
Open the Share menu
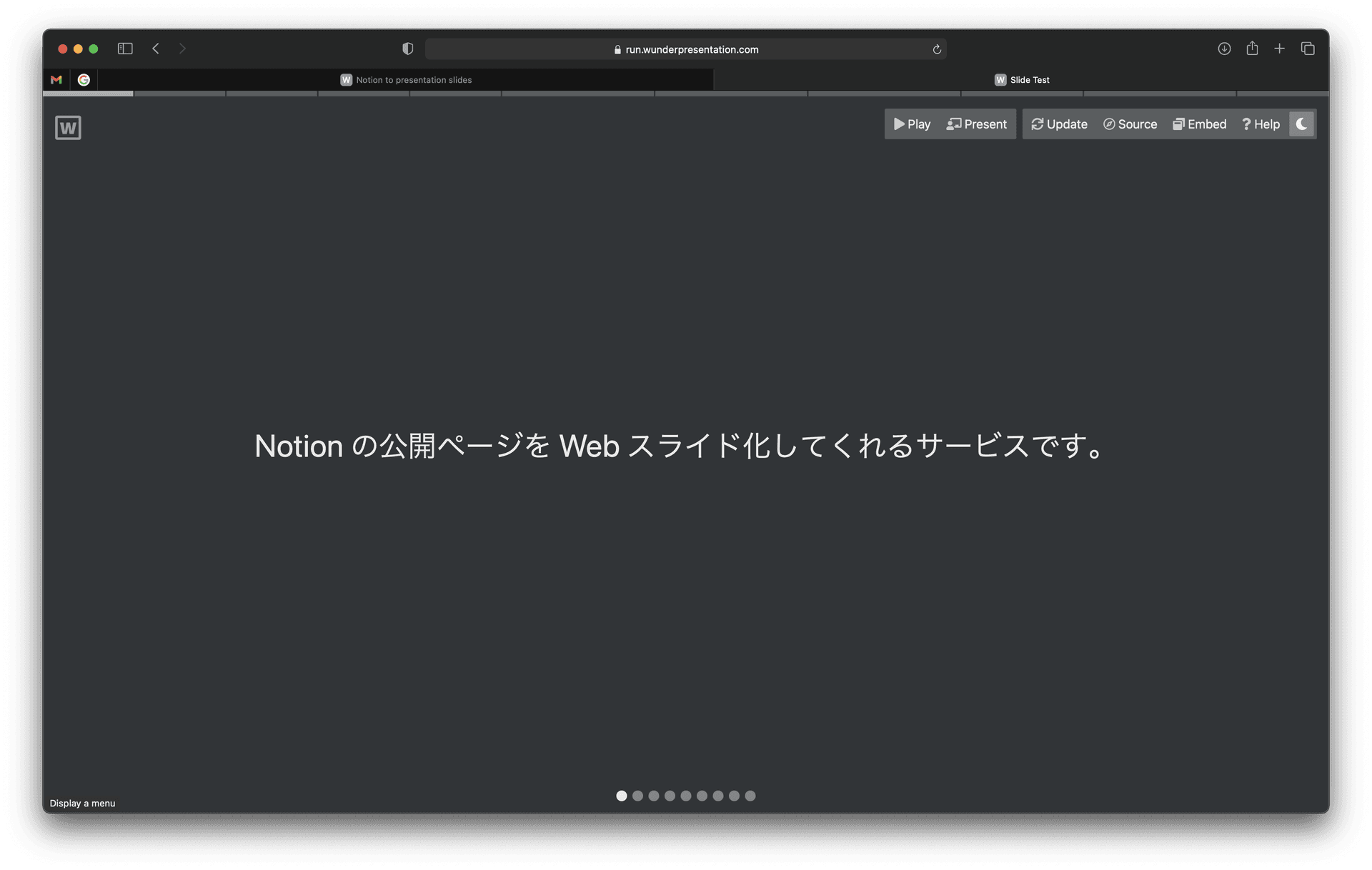(1252, 48)
